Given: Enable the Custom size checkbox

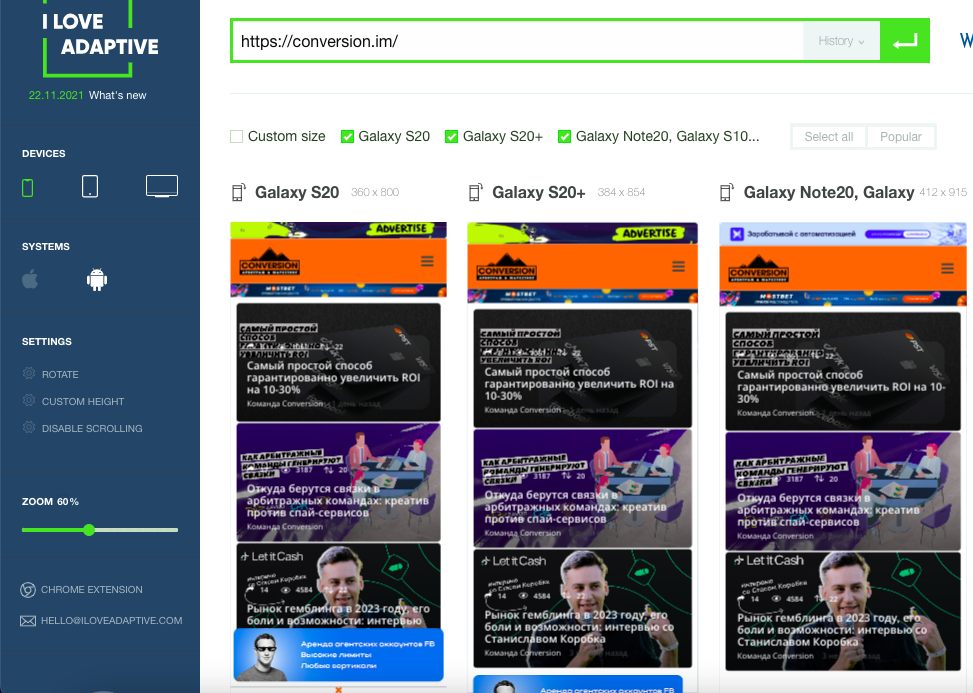Looking at the screenshot, I should point(236,136).
